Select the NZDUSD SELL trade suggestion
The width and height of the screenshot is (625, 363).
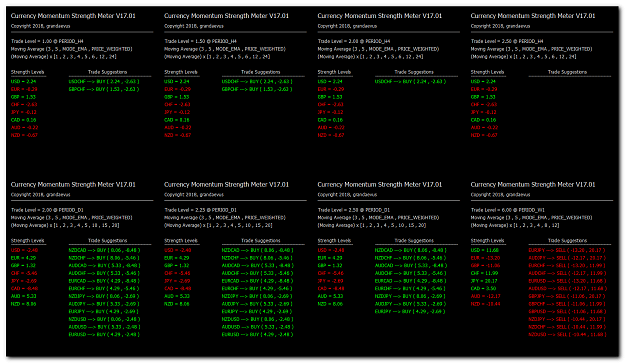click(567, 334)
